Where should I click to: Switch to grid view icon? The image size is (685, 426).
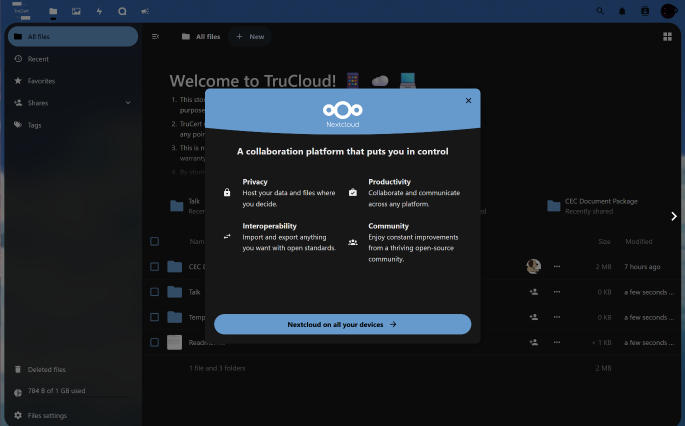[x=668, y=37]
